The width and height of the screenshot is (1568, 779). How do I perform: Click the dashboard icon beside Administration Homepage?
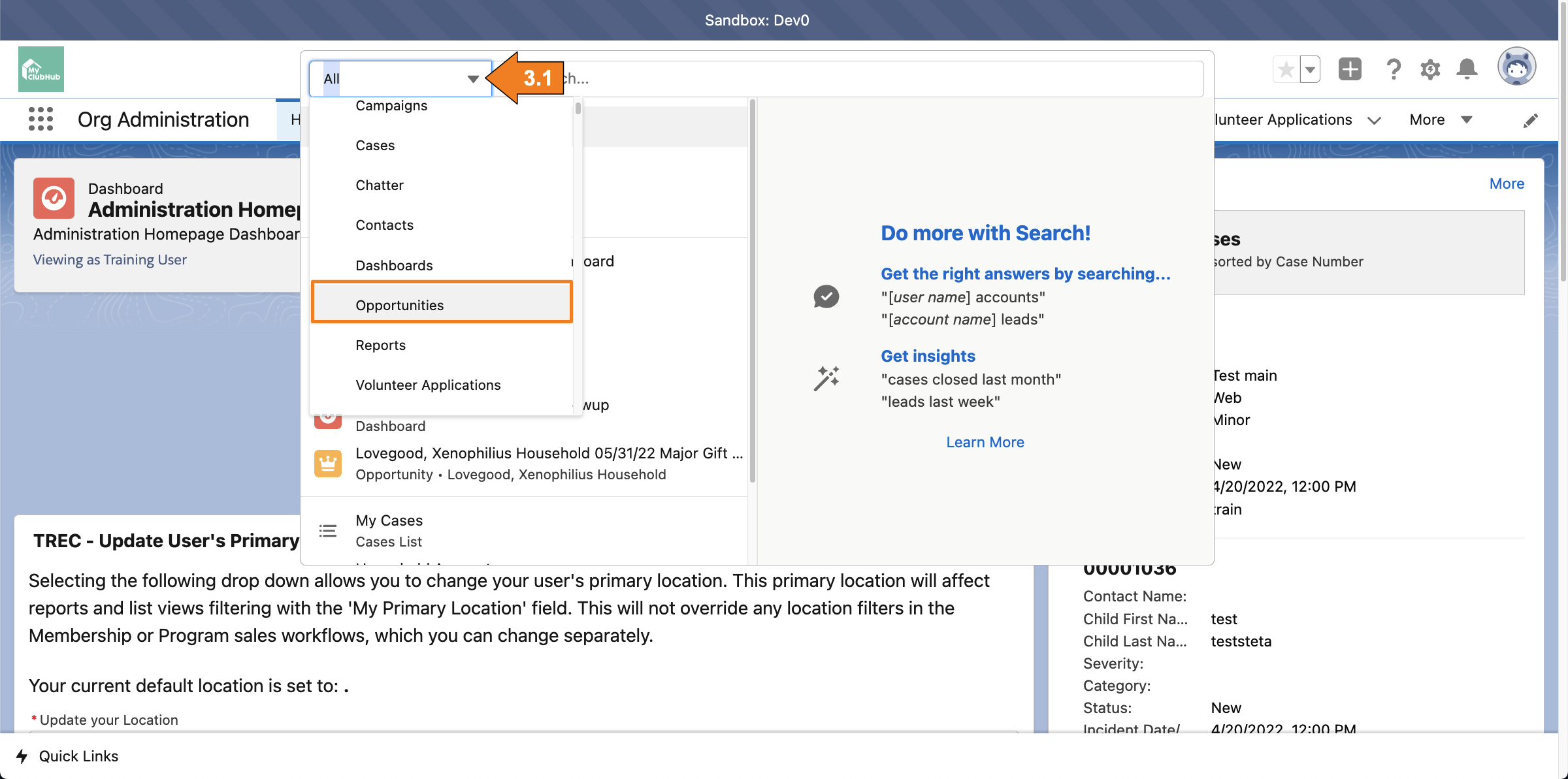(x=54, y=198)
